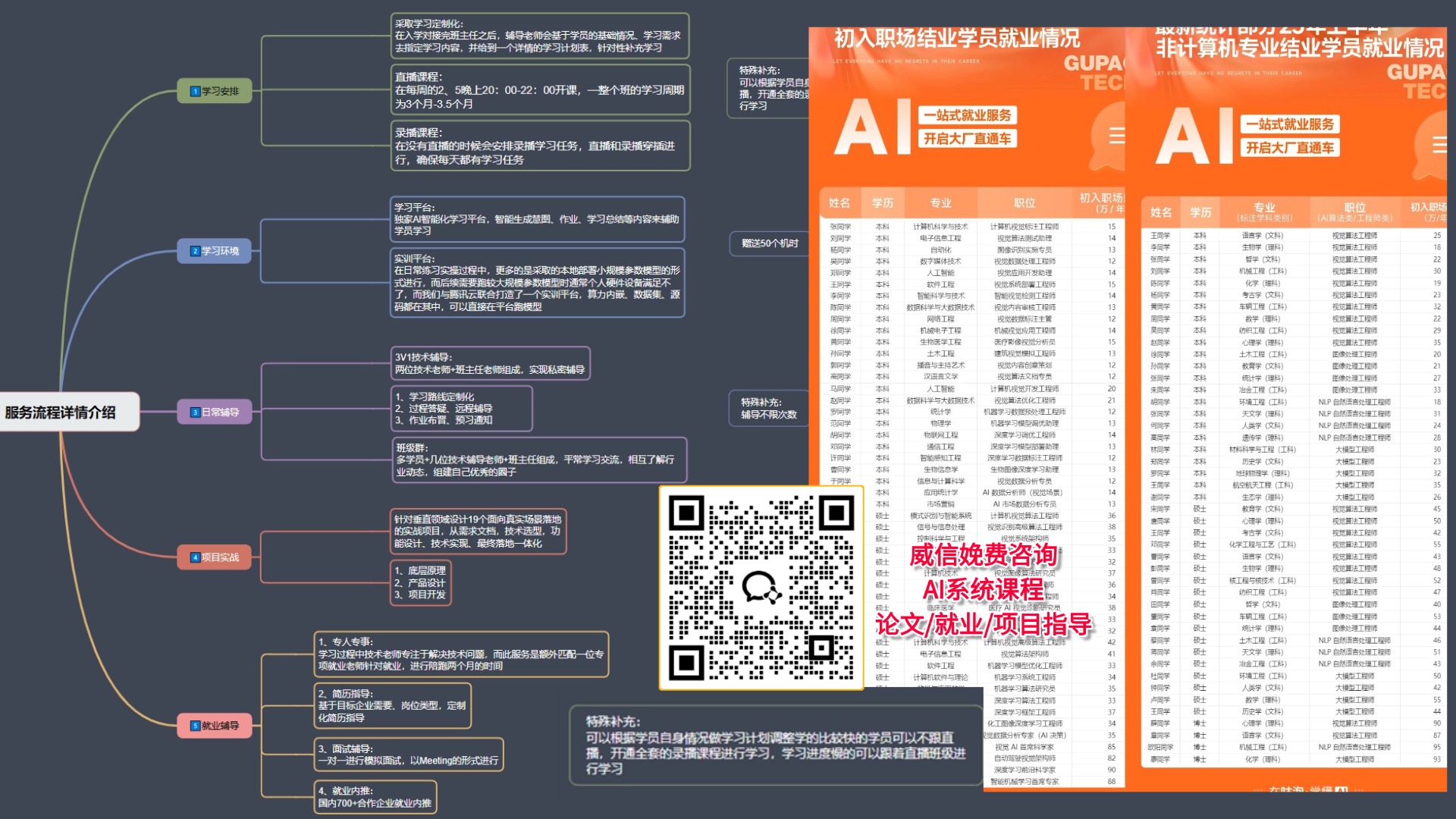Image resolution: width=1456 pixels, height=819 pixels.
Task: Click 开启大厂直通车 on the 非计算机专业 poster
Action: (x=1290, y=148)
